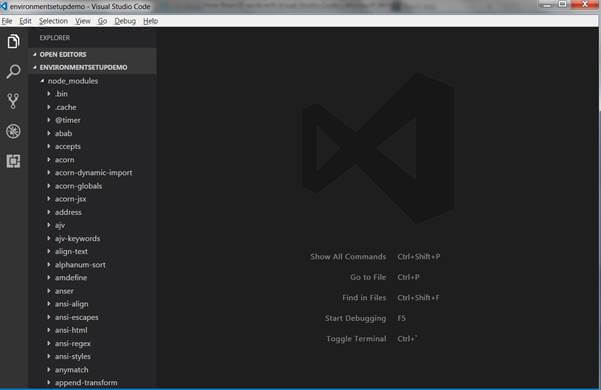The width and height of the screenshot is (601, 390).
Task: Open the Help menu
Action: click(x=151, y=21)
